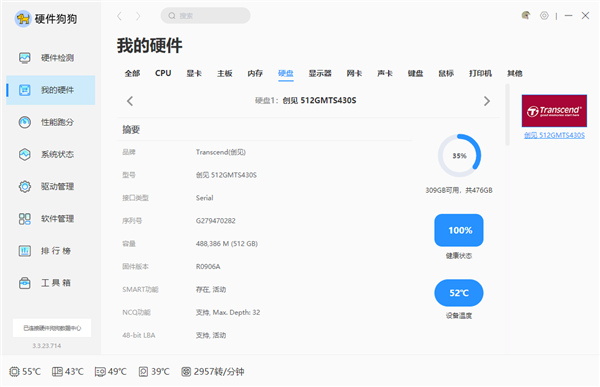600x387 pixels.
Task: Switch to the 主板 tab
Action: [225, 73]
